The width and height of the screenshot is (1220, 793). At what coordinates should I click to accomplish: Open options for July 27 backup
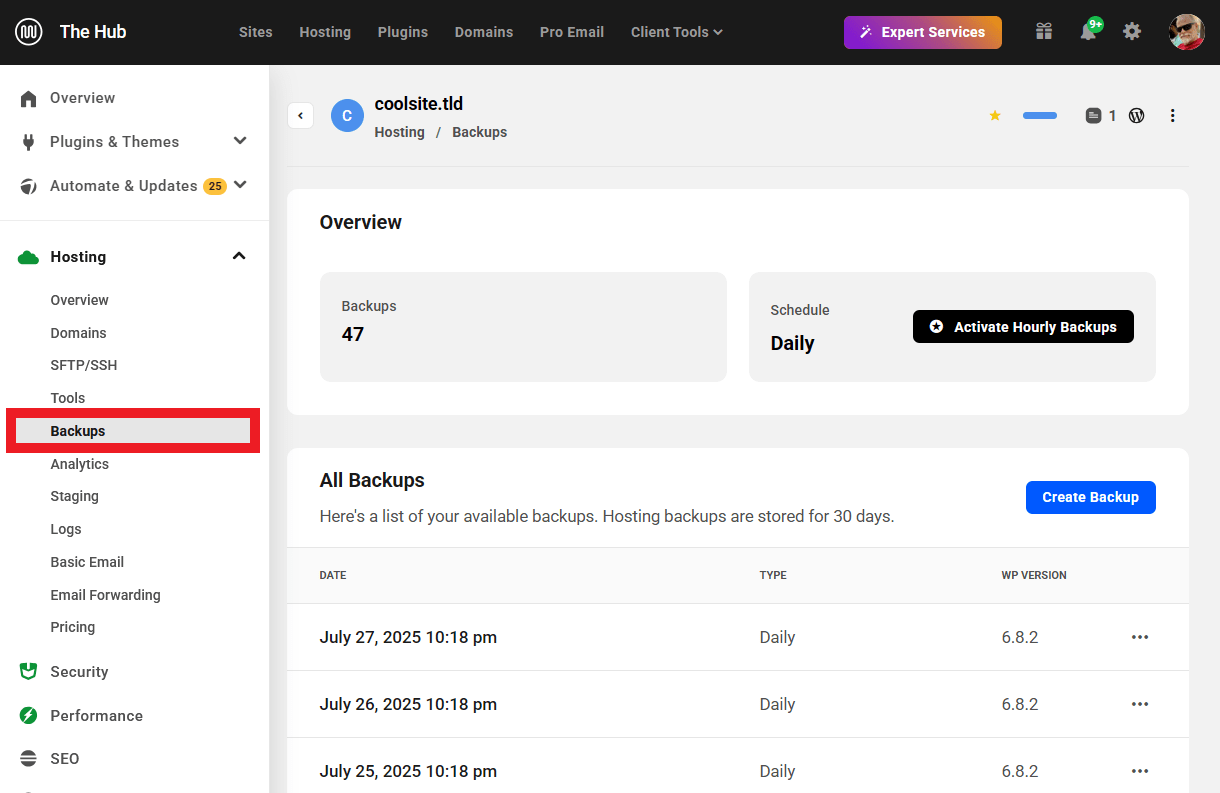(1140, 637)
